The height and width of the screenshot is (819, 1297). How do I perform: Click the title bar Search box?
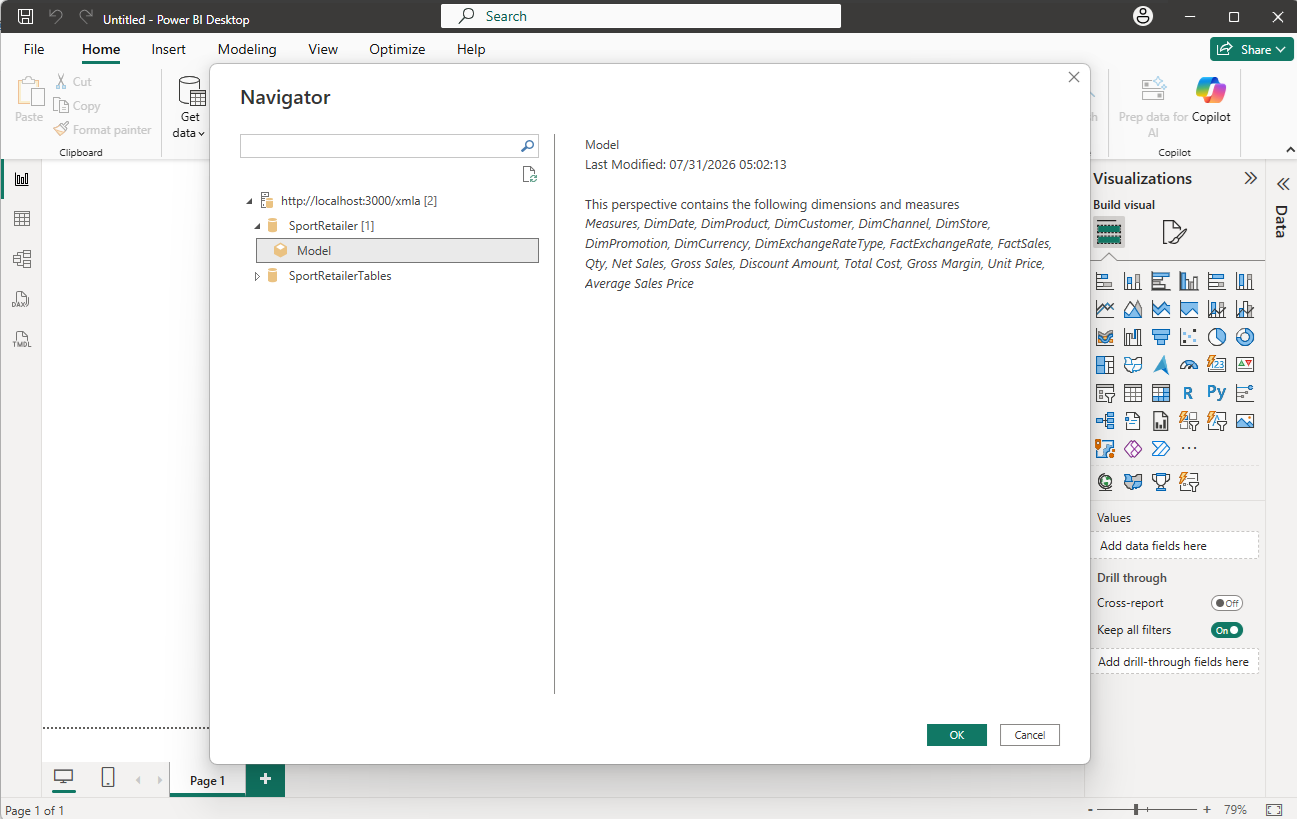[641, 16]
